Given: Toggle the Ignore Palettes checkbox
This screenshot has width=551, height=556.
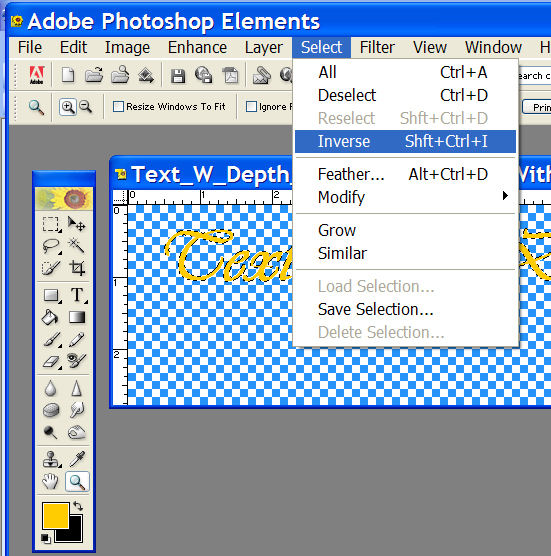Looking at the screenshot, I should tap(251, 106).
